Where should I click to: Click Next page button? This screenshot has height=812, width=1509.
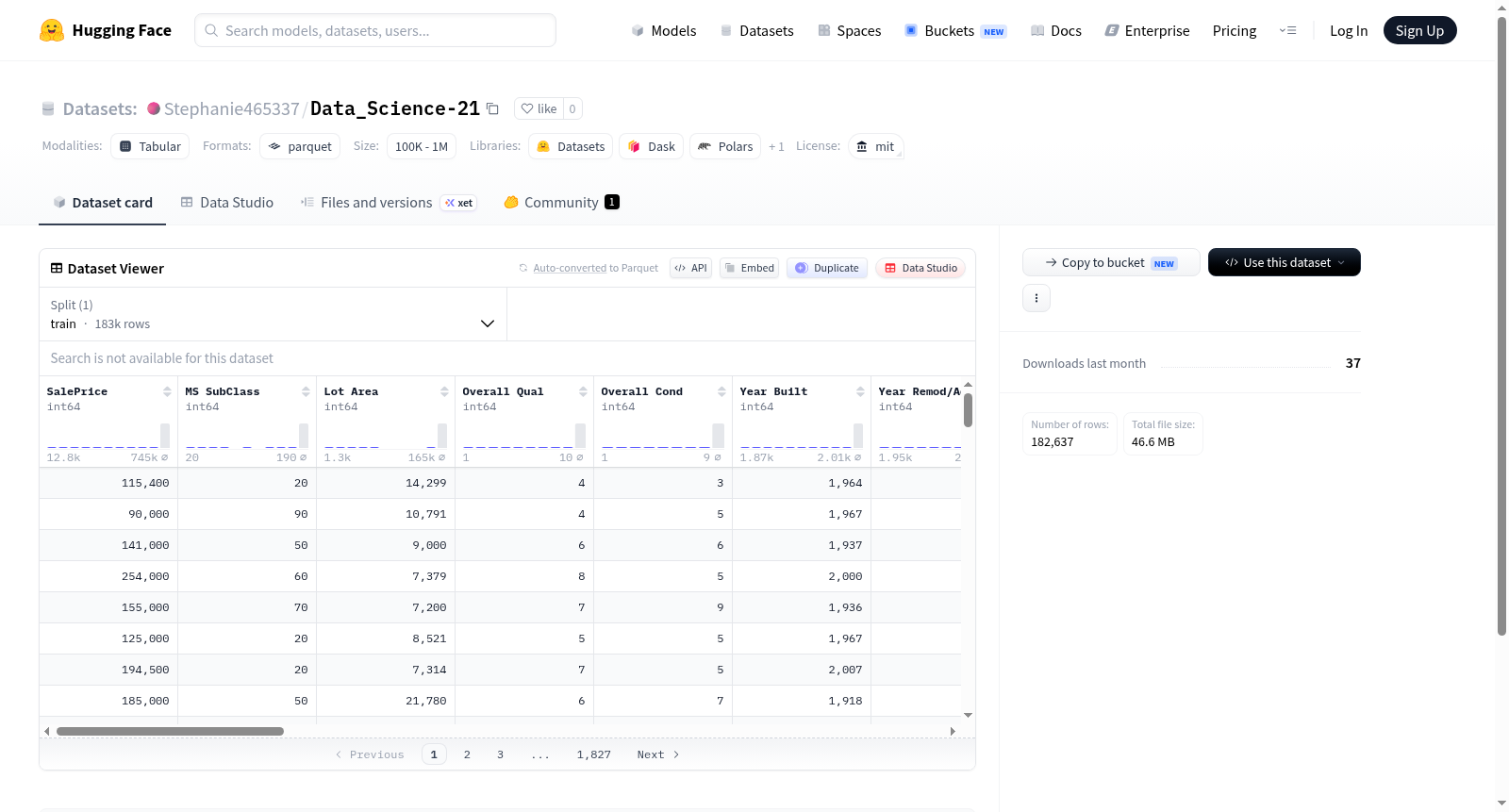(658, 754)
